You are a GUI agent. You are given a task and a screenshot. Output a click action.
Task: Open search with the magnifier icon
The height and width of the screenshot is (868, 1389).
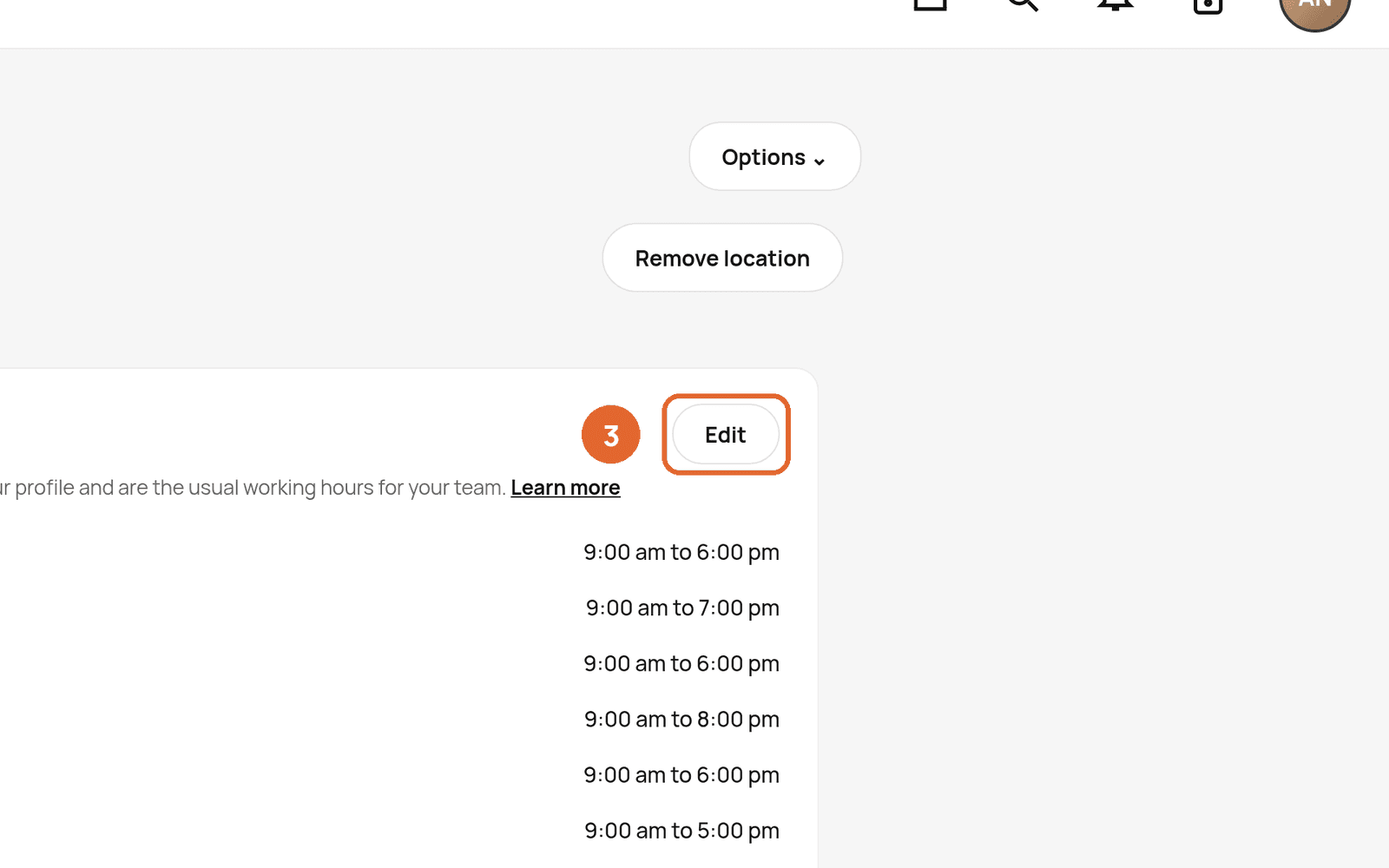[x=1023, y=4]
